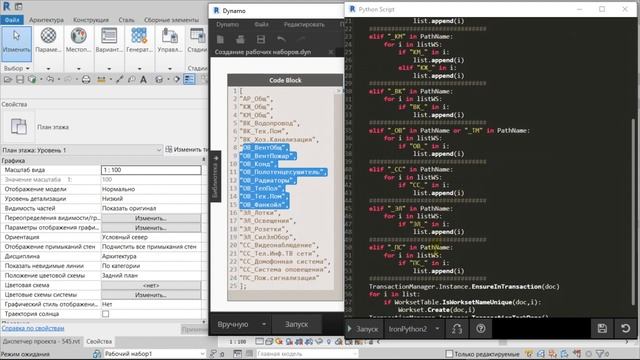The height and width of the screenshot is (360, 640).
Task: Open the Управление (Manage) links tool
Action: [x=169, y=41]
